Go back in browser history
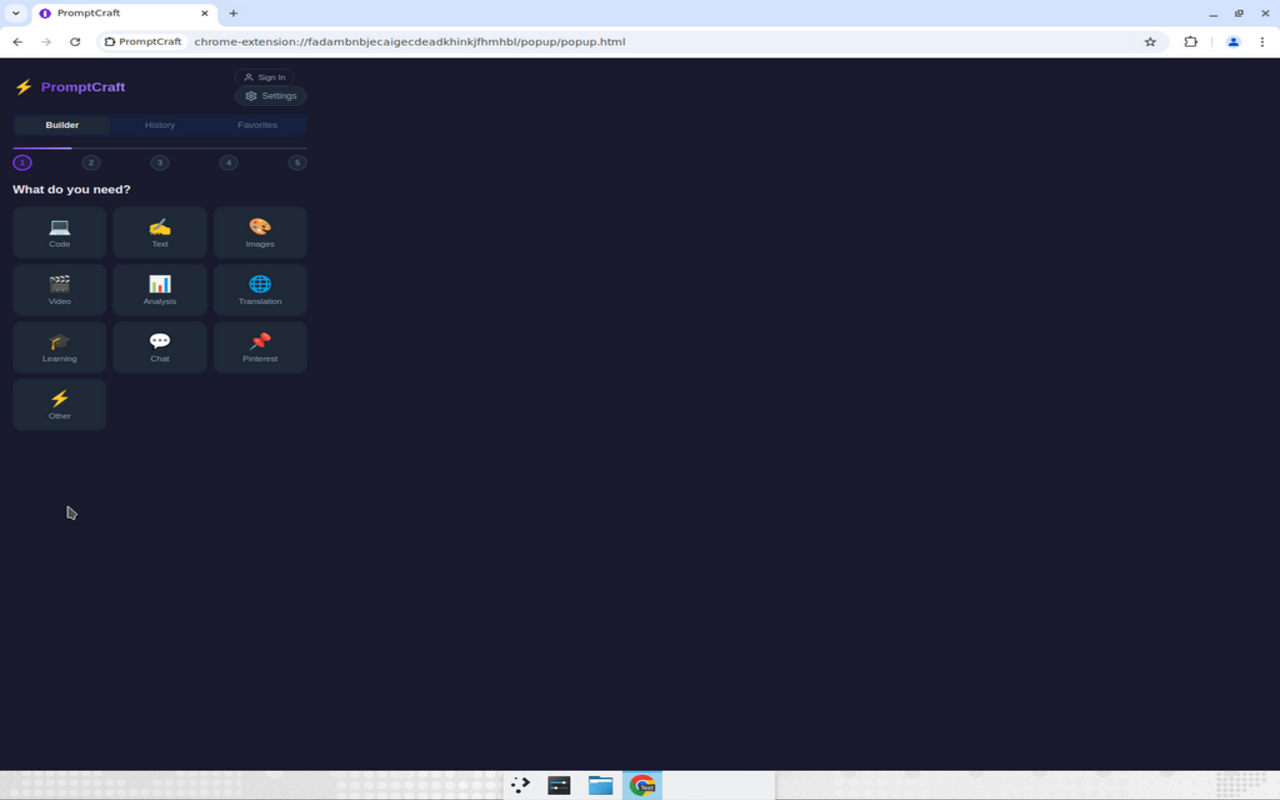Viewport: 1280px width, 800px height. 18,42
